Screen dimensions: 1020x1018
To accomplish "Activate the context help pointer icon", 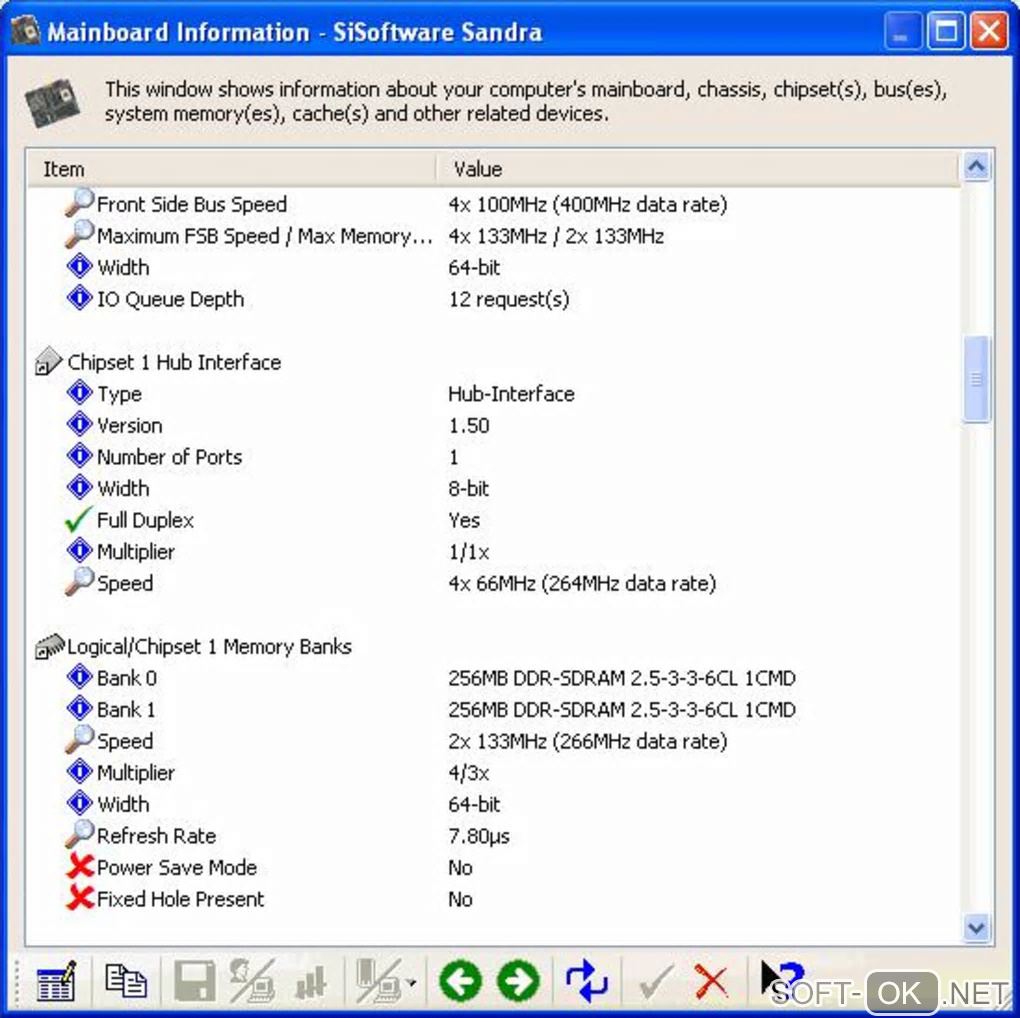I will click(781, 980).
